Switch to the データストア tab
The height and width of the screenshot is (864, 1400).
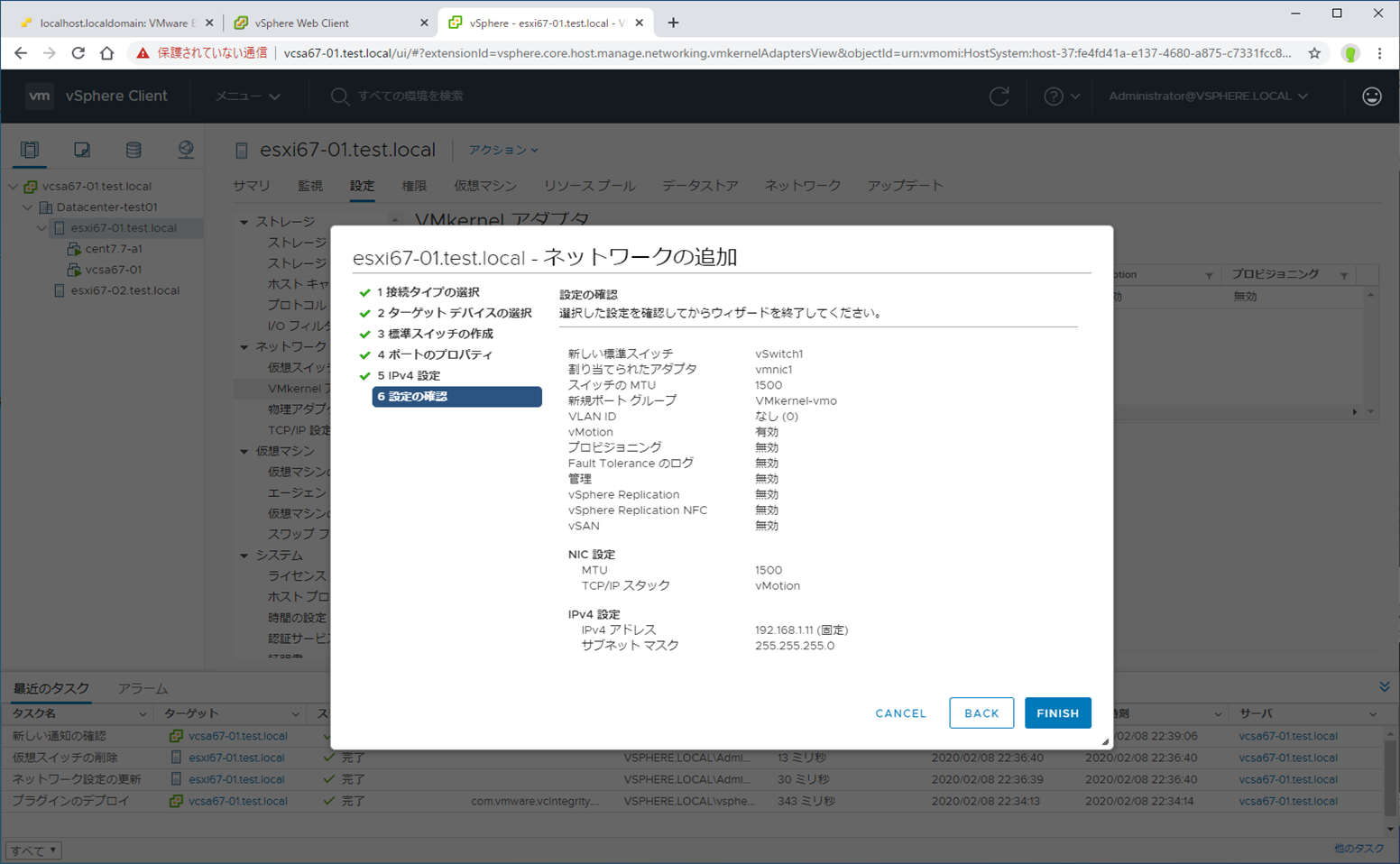tap(700, 186)
